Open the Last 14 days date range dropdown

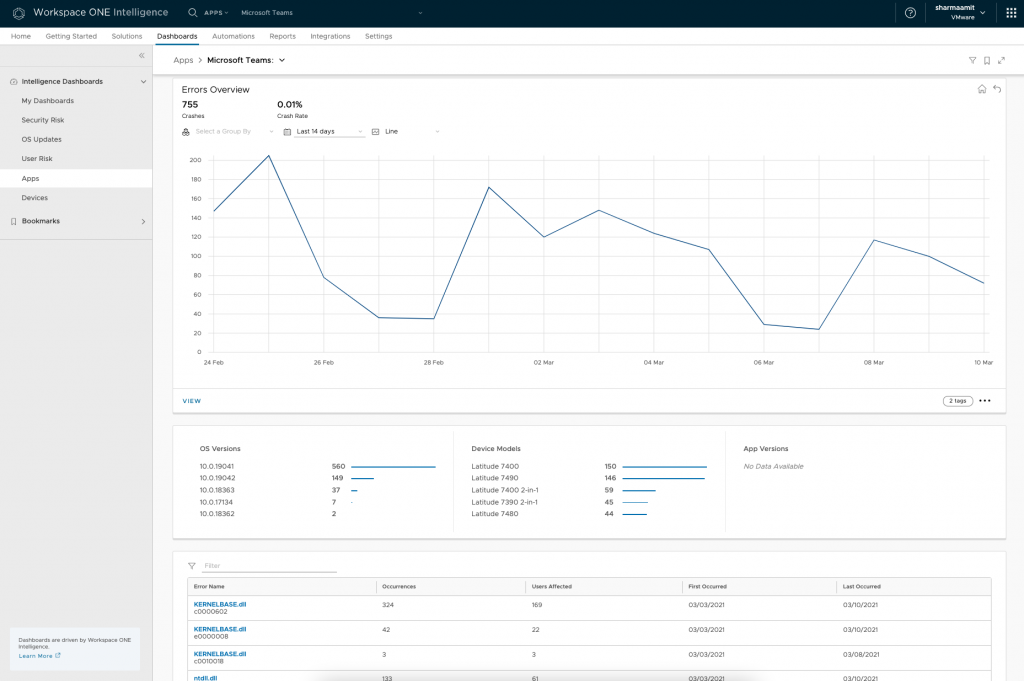point(325,131)
